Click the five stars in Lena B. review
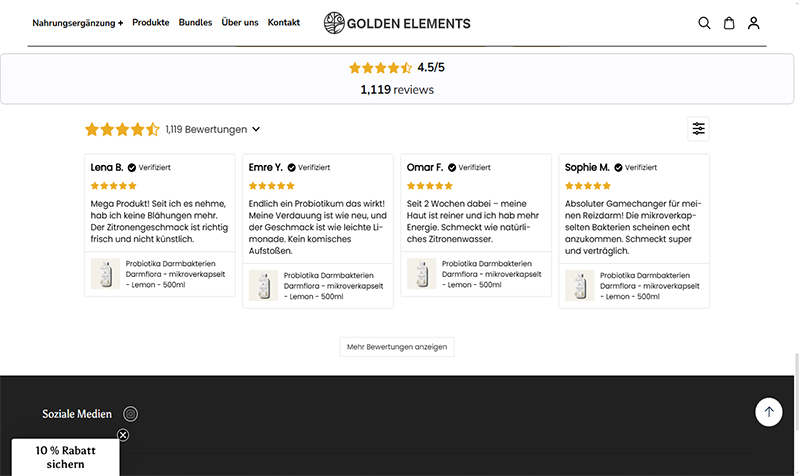This screenshot has height=476, width=800. [x=113, y=186]
